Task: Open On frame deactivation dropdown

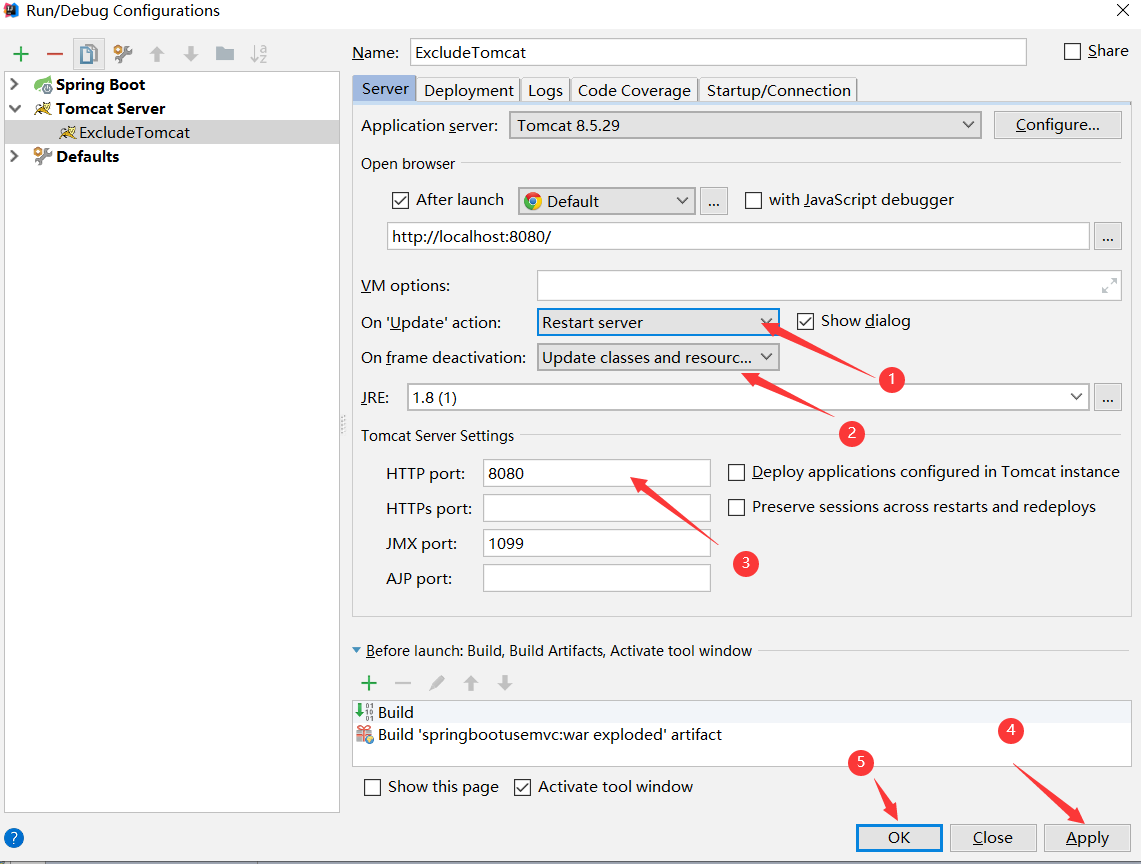Action: pos(658,357)
